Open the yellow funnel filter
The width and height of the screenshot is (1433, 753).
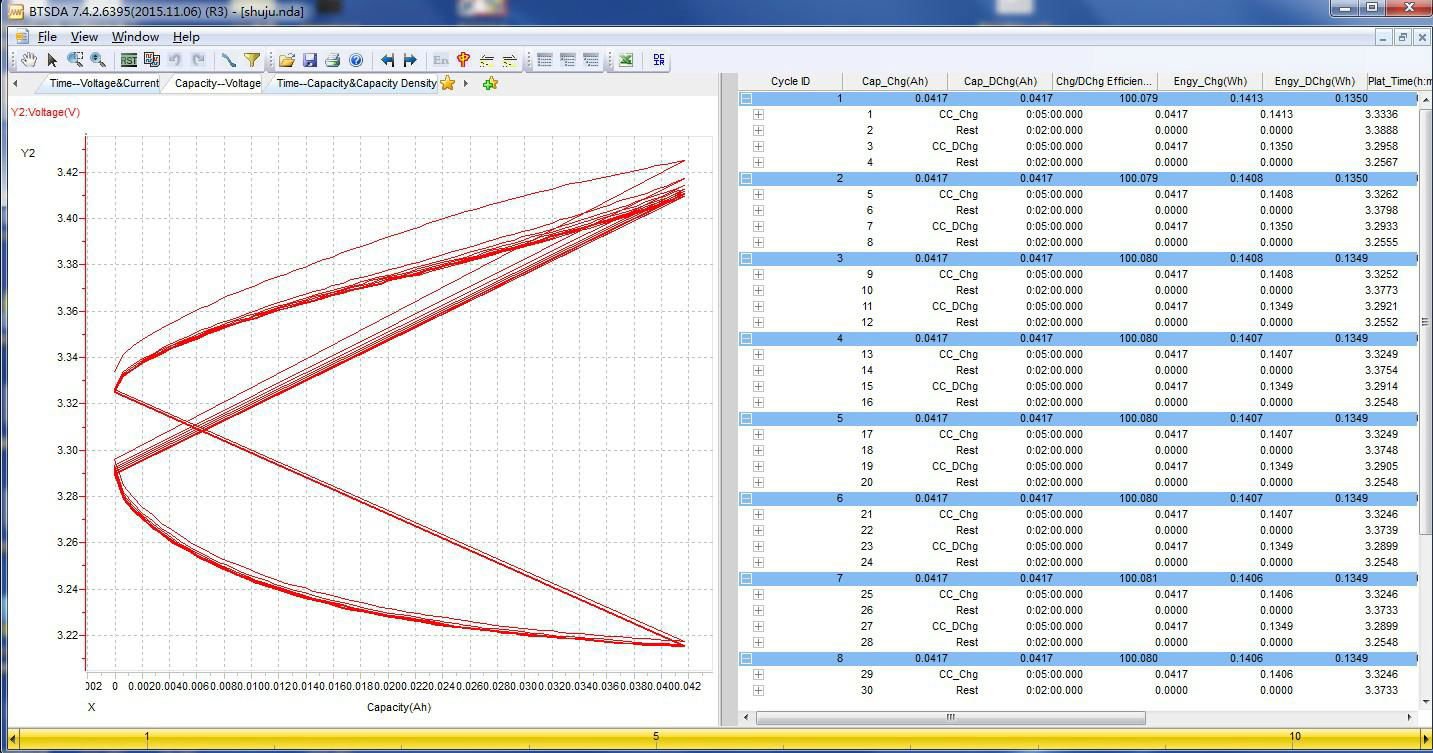tap(252, 60)
